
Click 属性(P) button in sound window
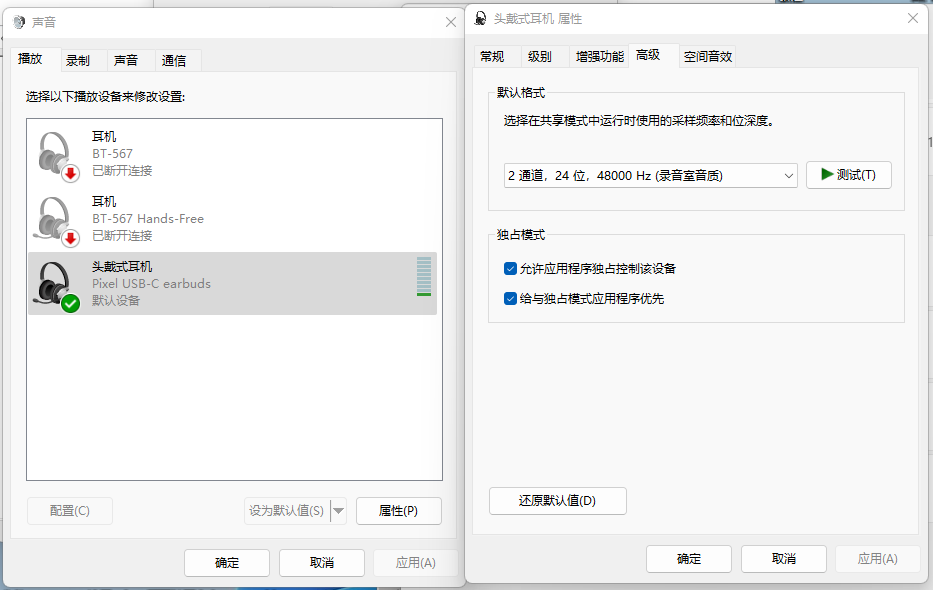399,511
